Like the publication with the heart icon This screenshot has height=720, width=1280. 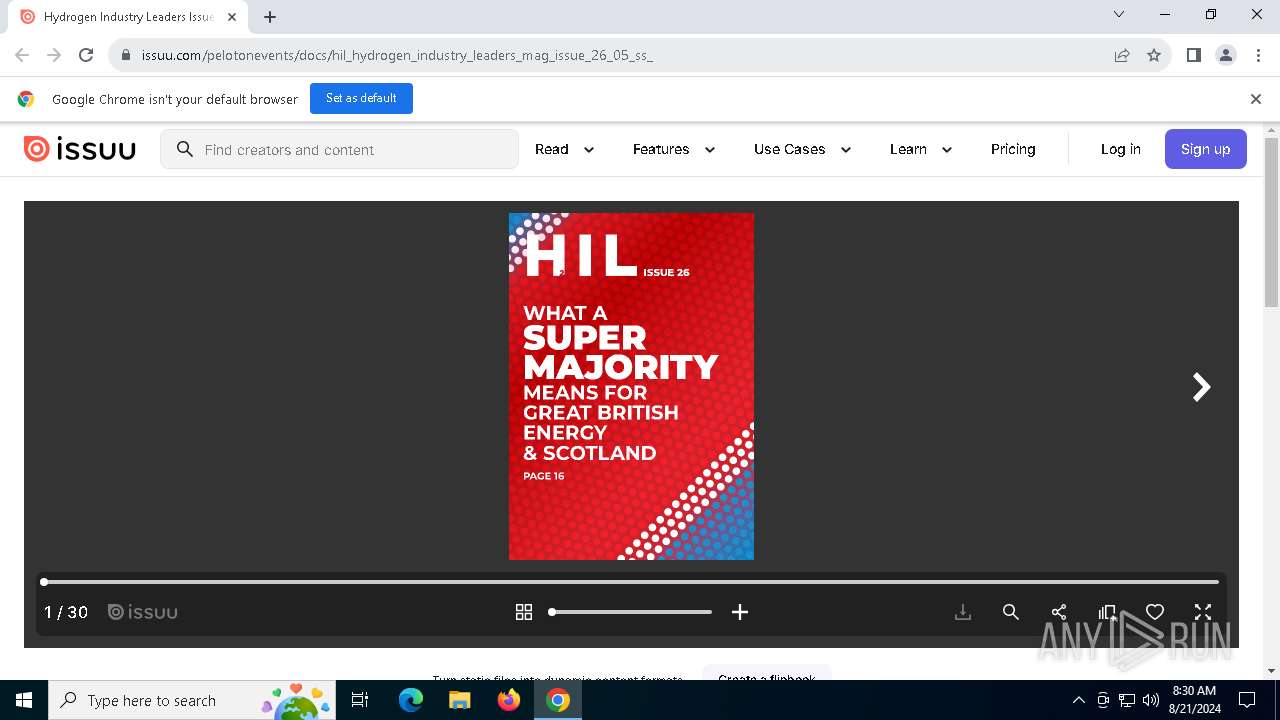1155,612
